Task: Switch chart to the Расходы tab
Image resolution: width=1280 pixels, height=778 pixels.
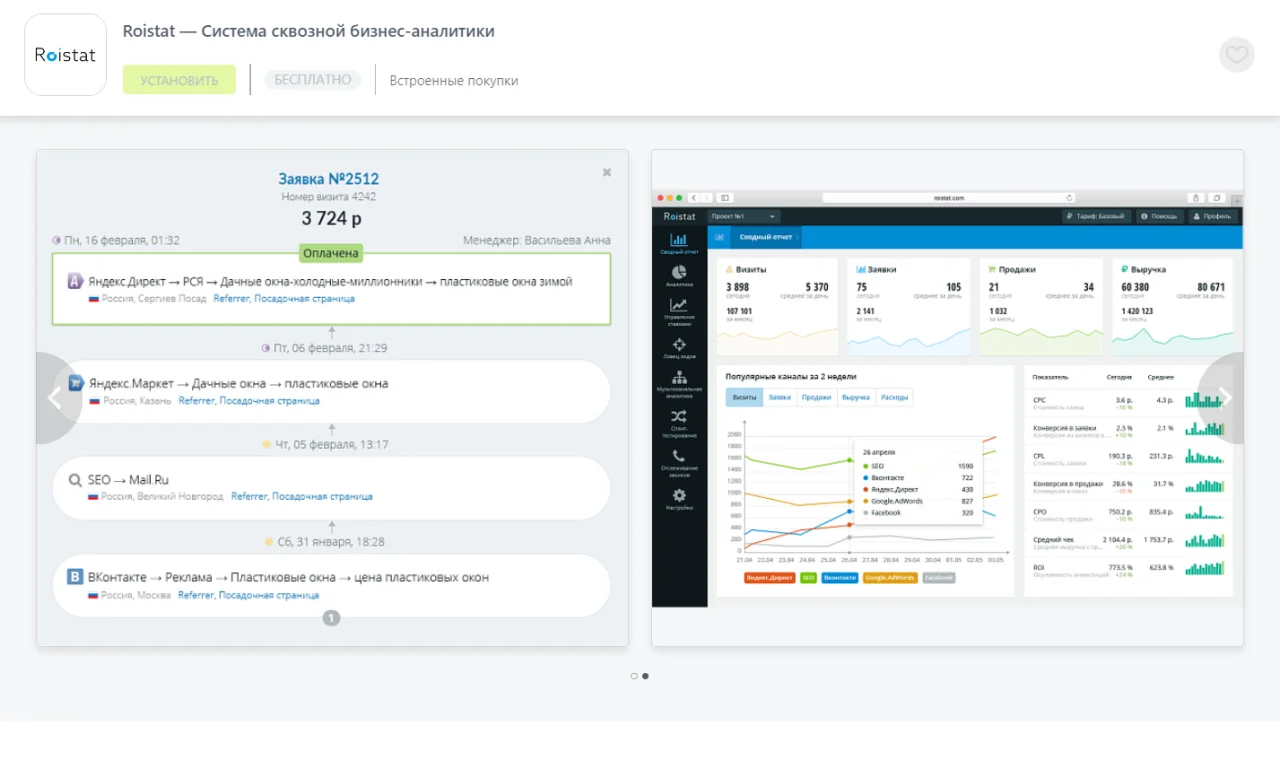Action: [895, 397]
